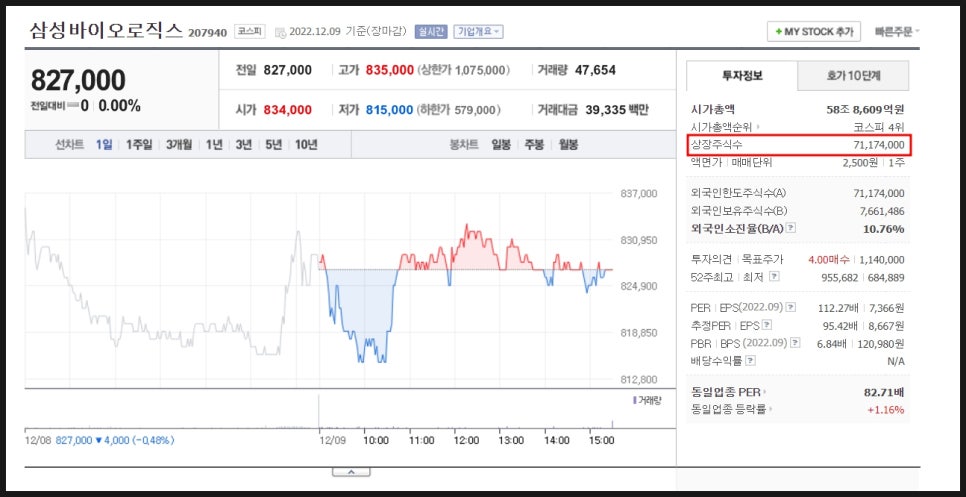Open help icon beside 외국인소진율(B/A)
The width and height of the screenshot is (966, 497).
tap(792, 228)
